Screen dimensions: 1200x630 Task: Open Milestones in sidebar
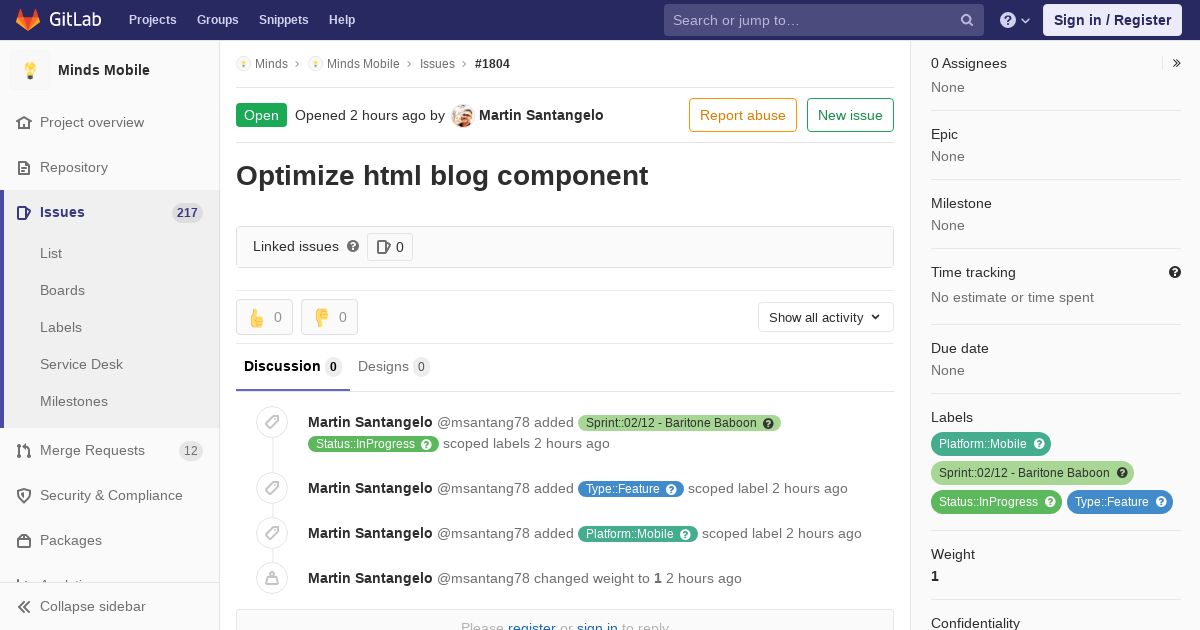74,401
